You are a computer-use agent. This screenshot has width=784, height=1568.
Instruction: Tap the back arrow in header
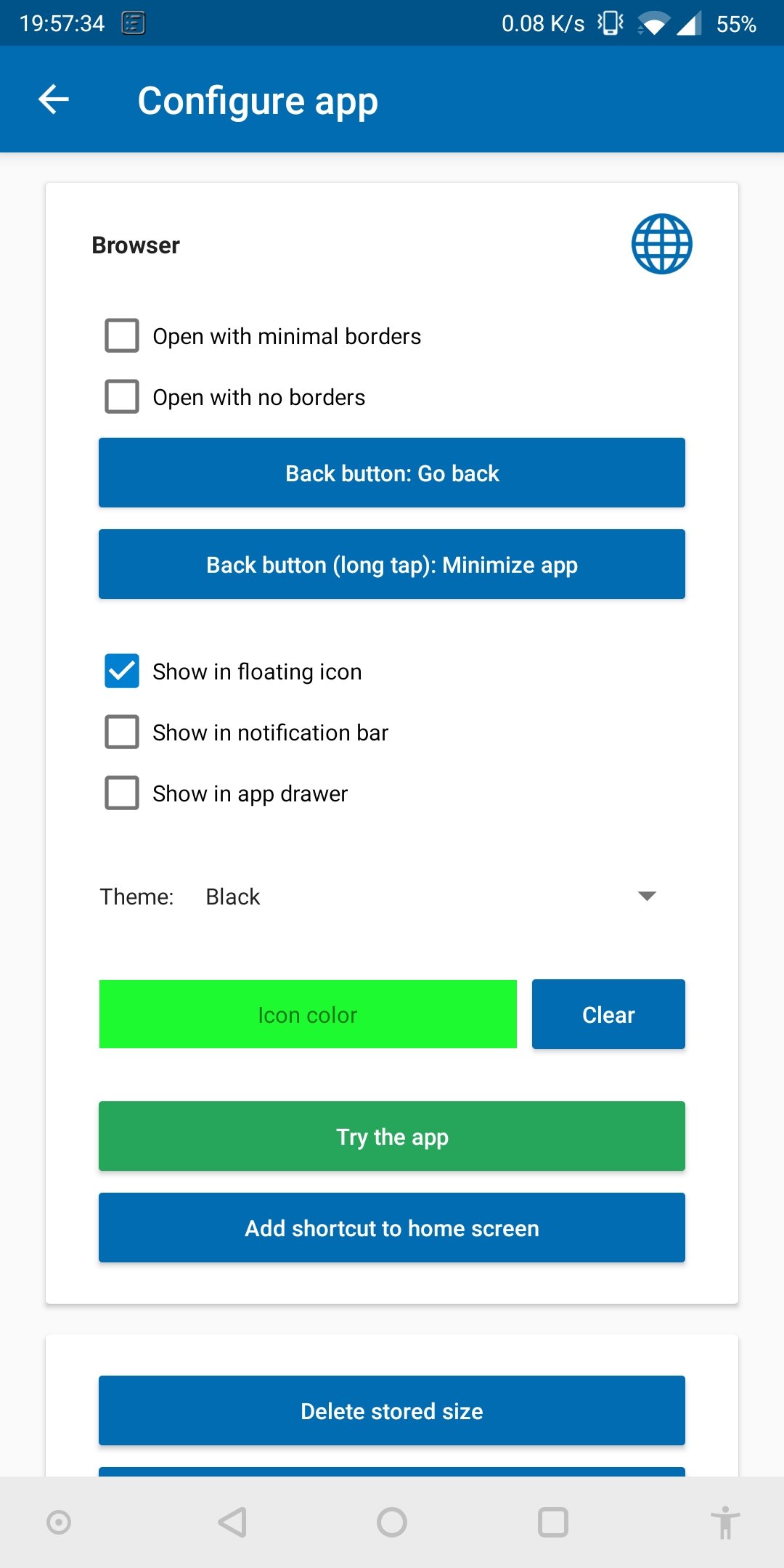pos(54,99)
